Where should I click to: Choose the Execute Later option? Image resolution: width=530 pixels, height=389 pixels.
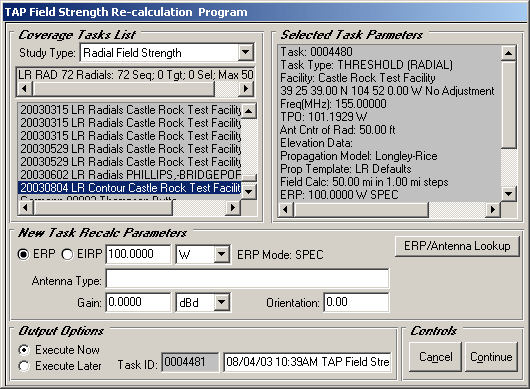[24, 366]
